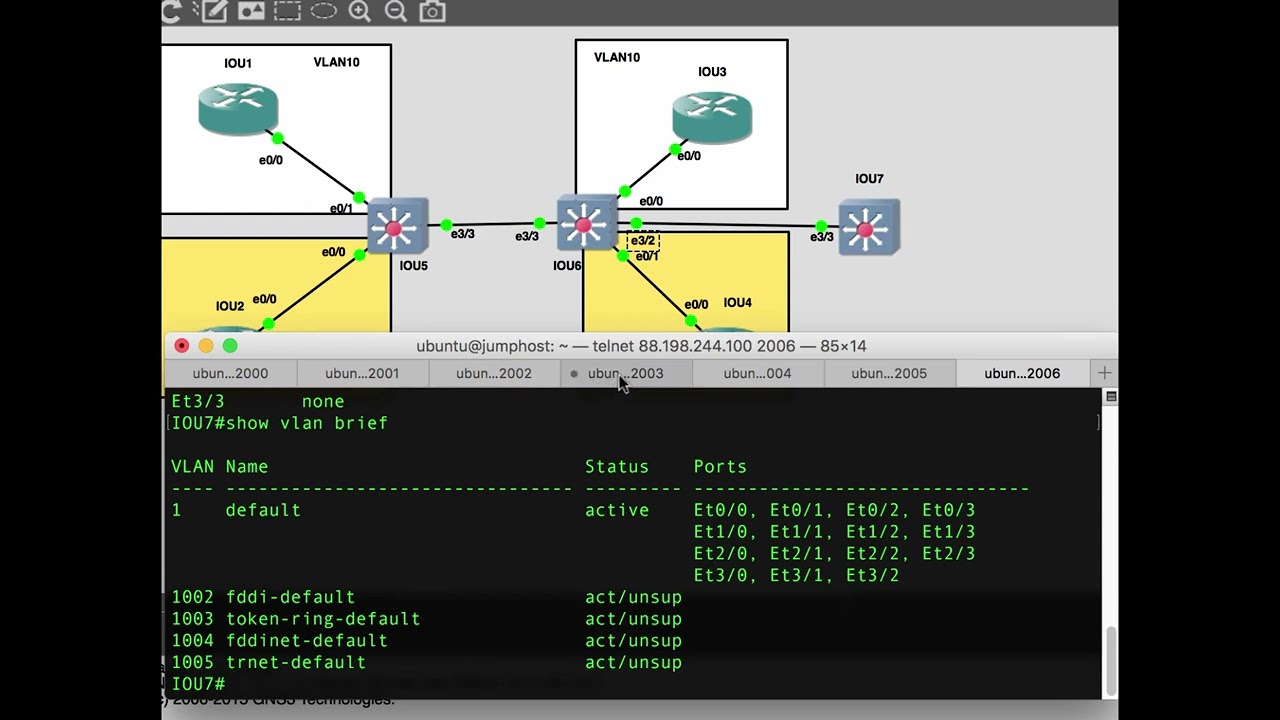The height and width of the screenshot is (720, 1280).
Task: Select the Draw rectangle tool
Action: pyautogui.click(x=287, y=11)
